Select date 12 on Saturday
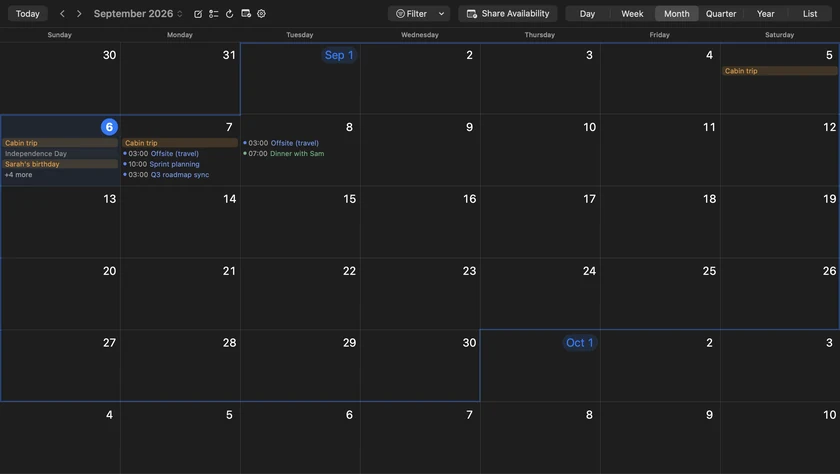Image resolution: width=840 pixels, height=474 pixels. (829, 127)
